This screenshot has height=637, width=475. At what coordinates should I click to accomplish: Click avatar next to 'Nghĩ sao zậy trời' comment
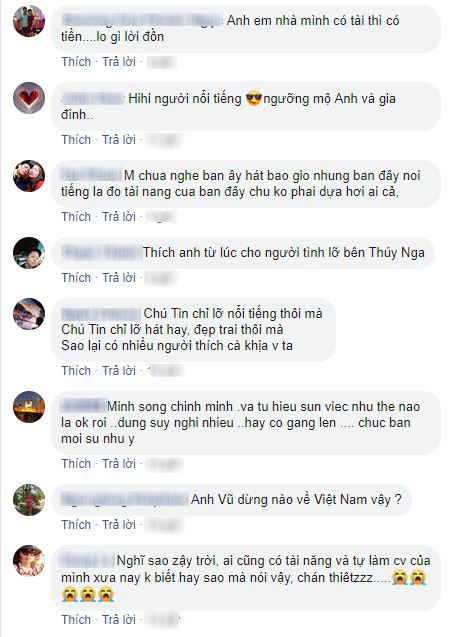tap(29, 561)
